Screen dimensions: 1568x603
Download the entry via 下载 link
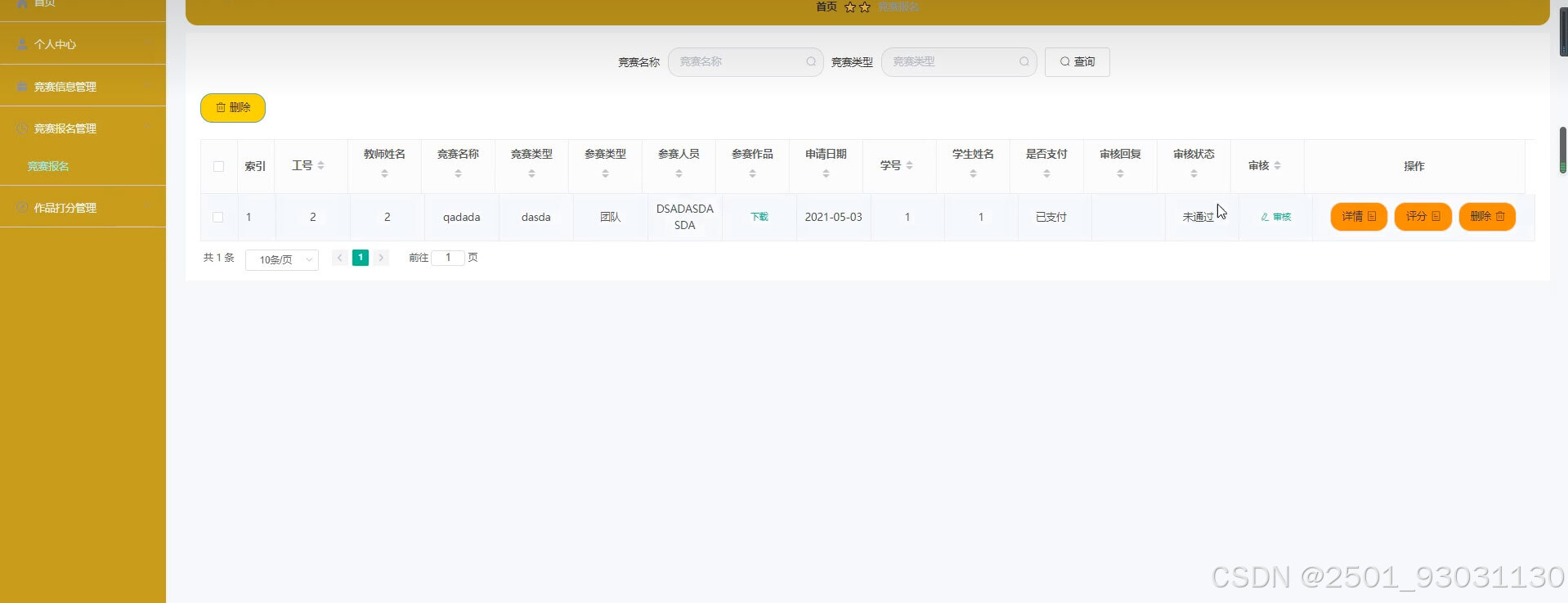(759, 217)
